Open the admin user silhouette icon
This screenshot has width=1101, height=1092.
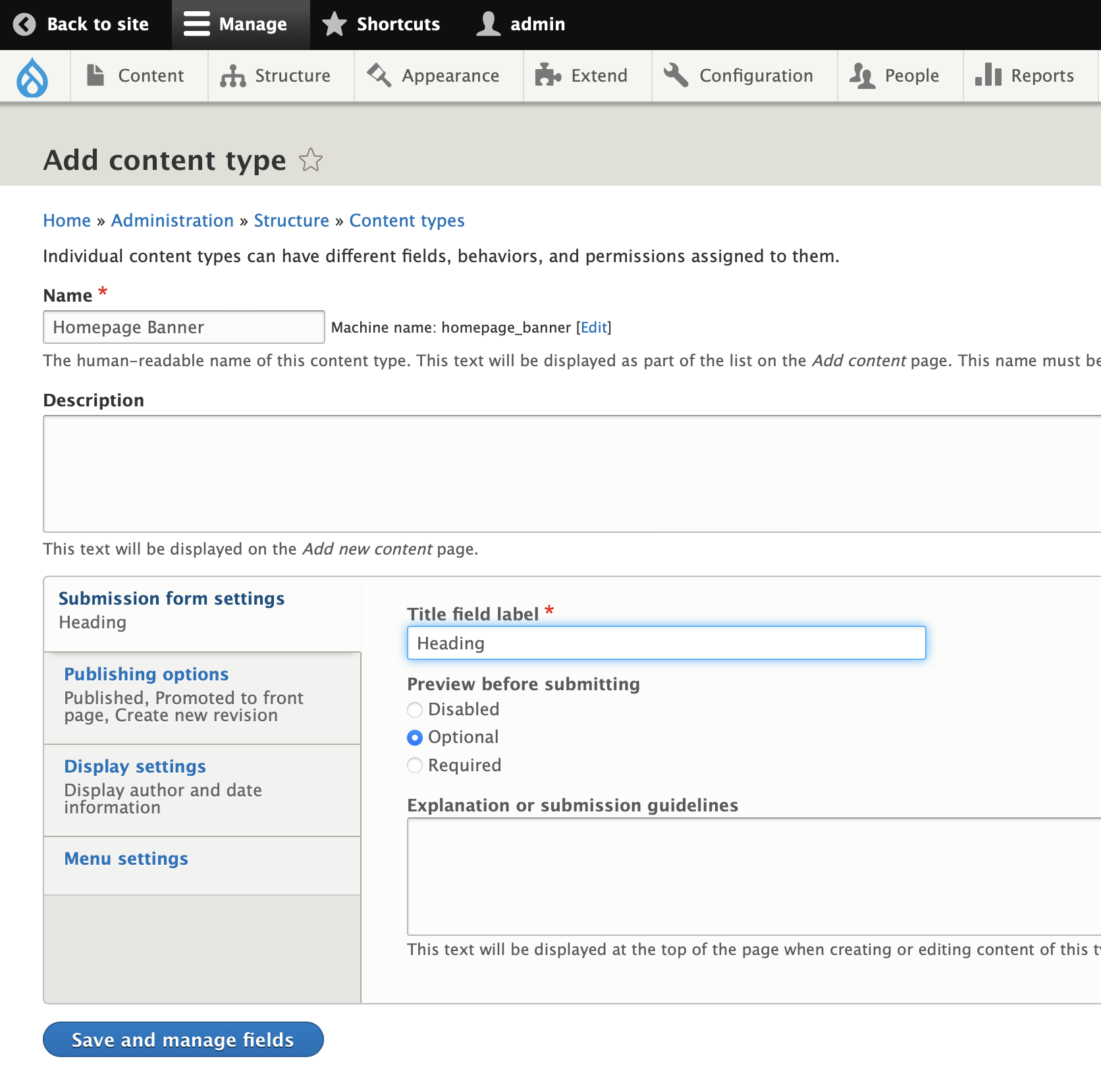coord(489,24)
